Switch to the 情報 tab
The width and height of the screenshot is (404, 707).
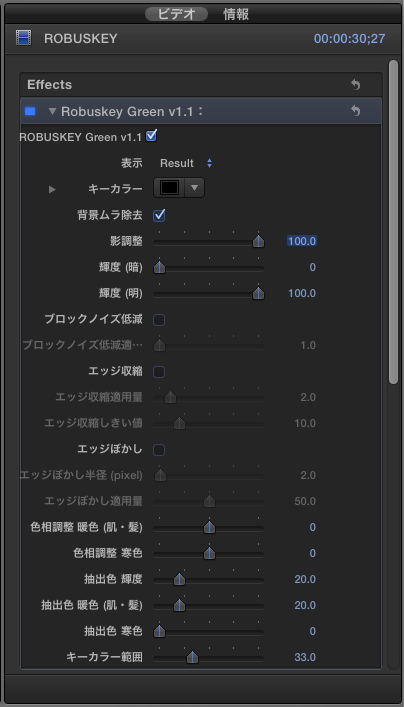click(x=236, y=14)
